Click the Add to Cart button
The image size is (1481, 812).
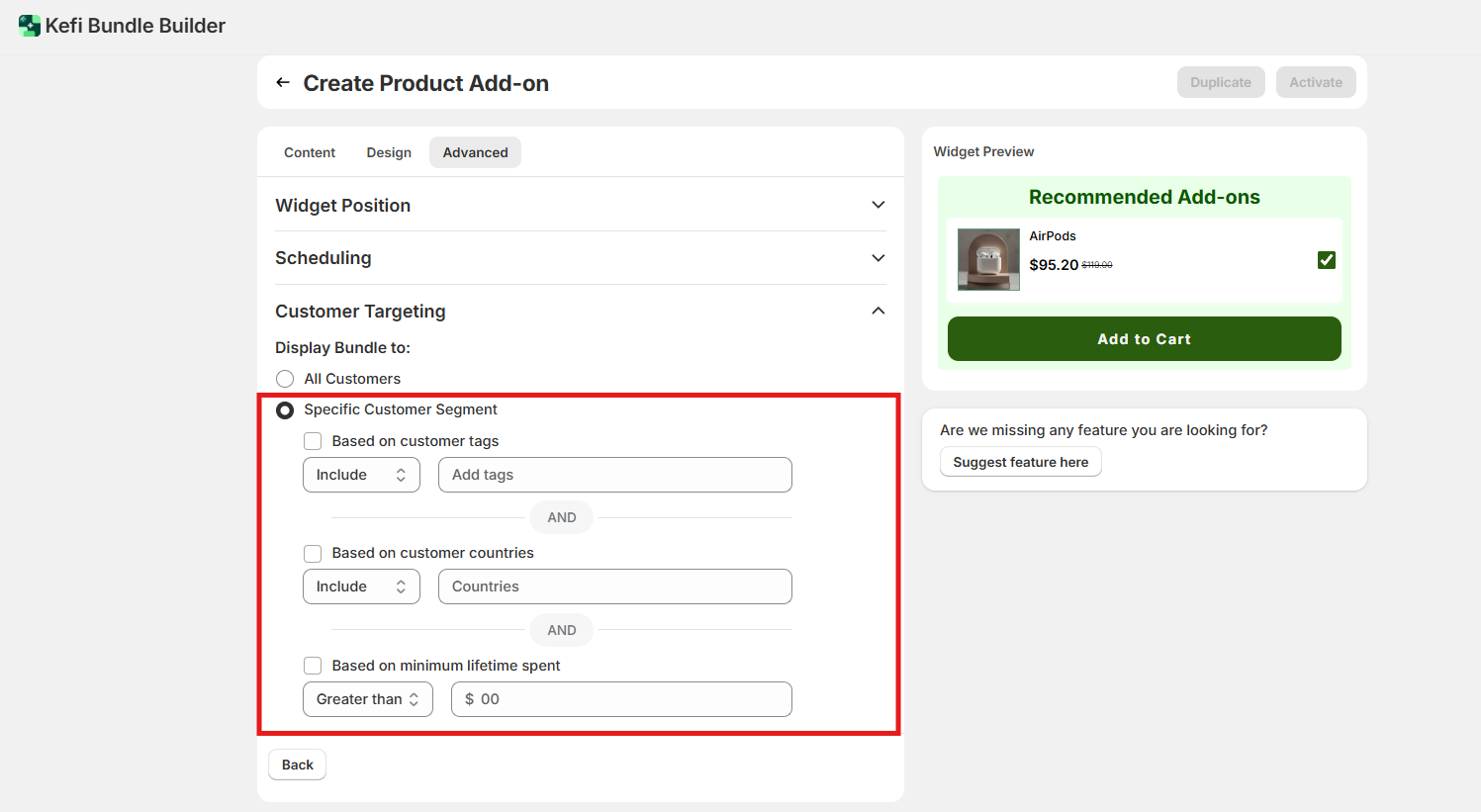point(1144,339)
